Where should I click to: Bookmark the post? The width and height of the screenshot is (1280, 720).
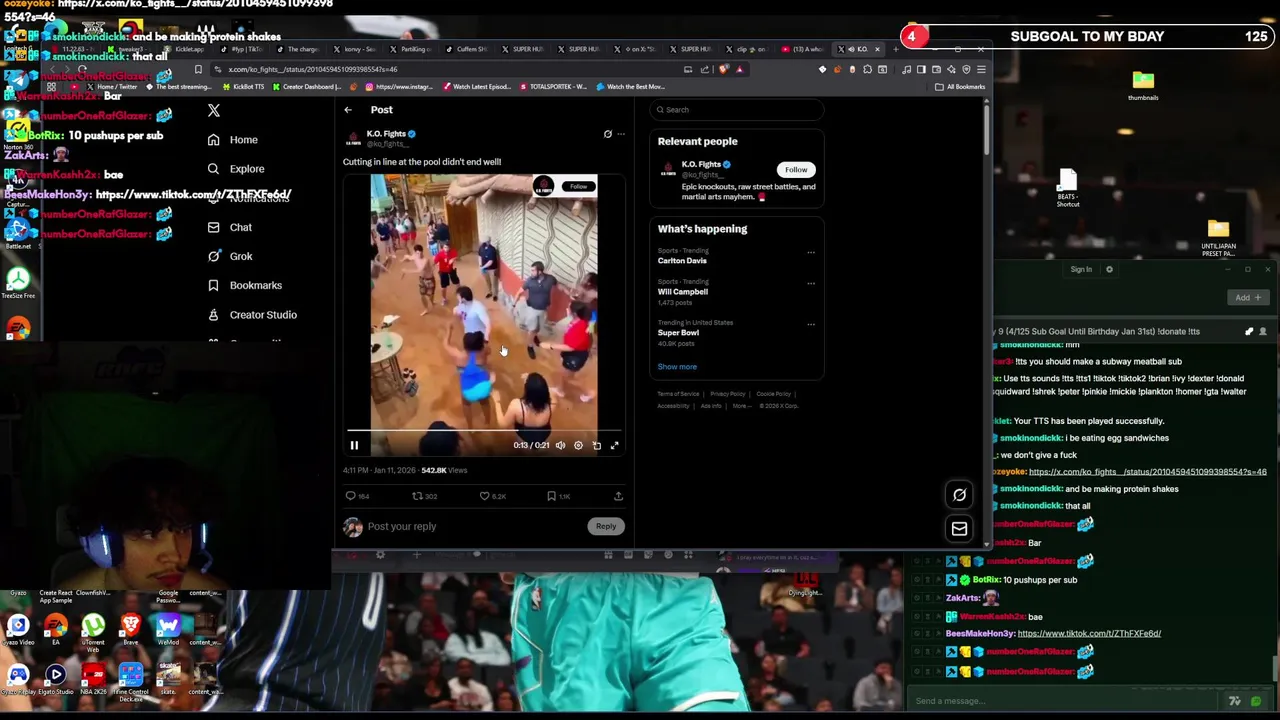pos(551,496)
